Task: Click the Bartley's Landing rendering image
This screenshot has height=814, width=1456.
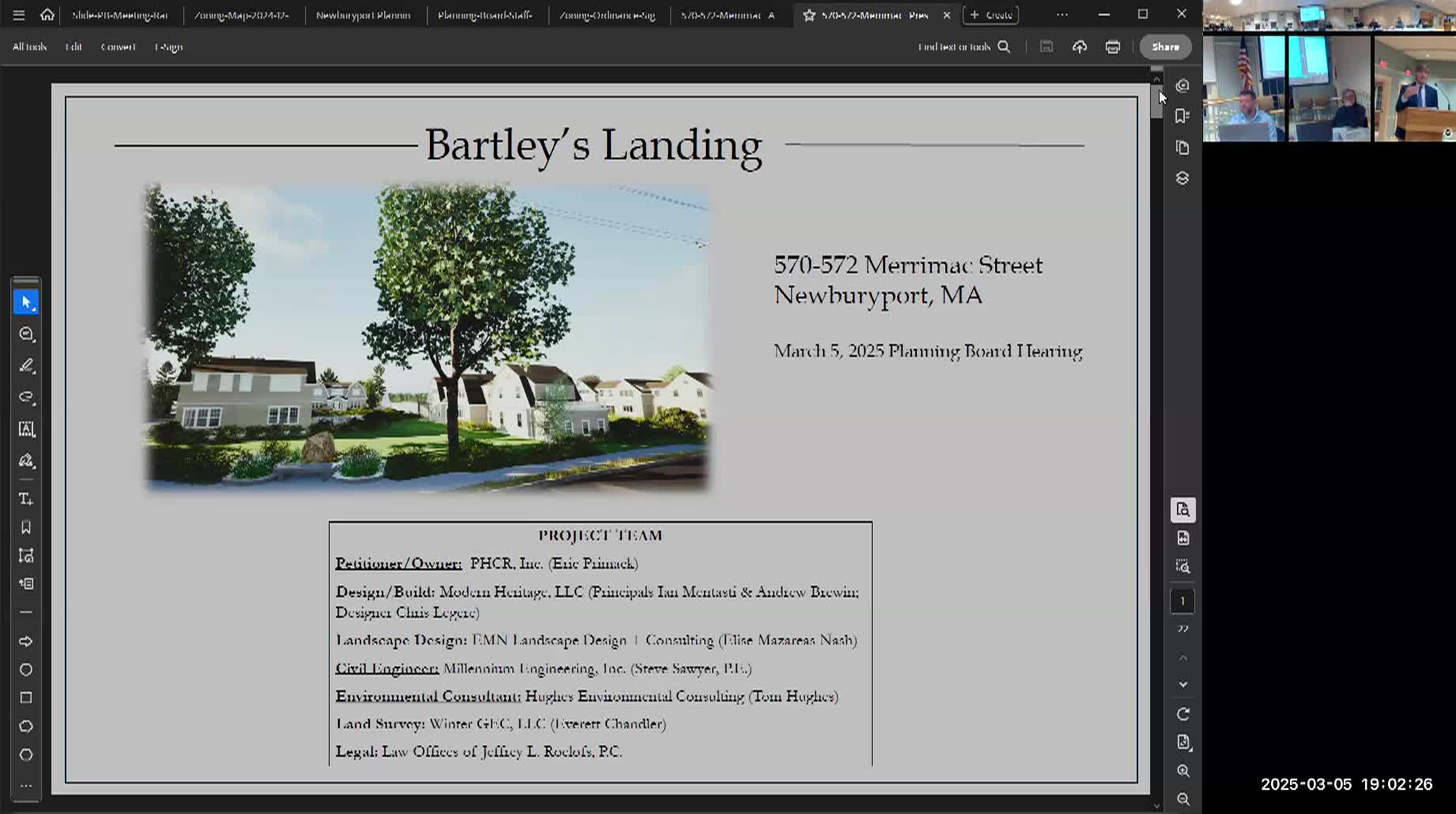Action: click(428, 337)
